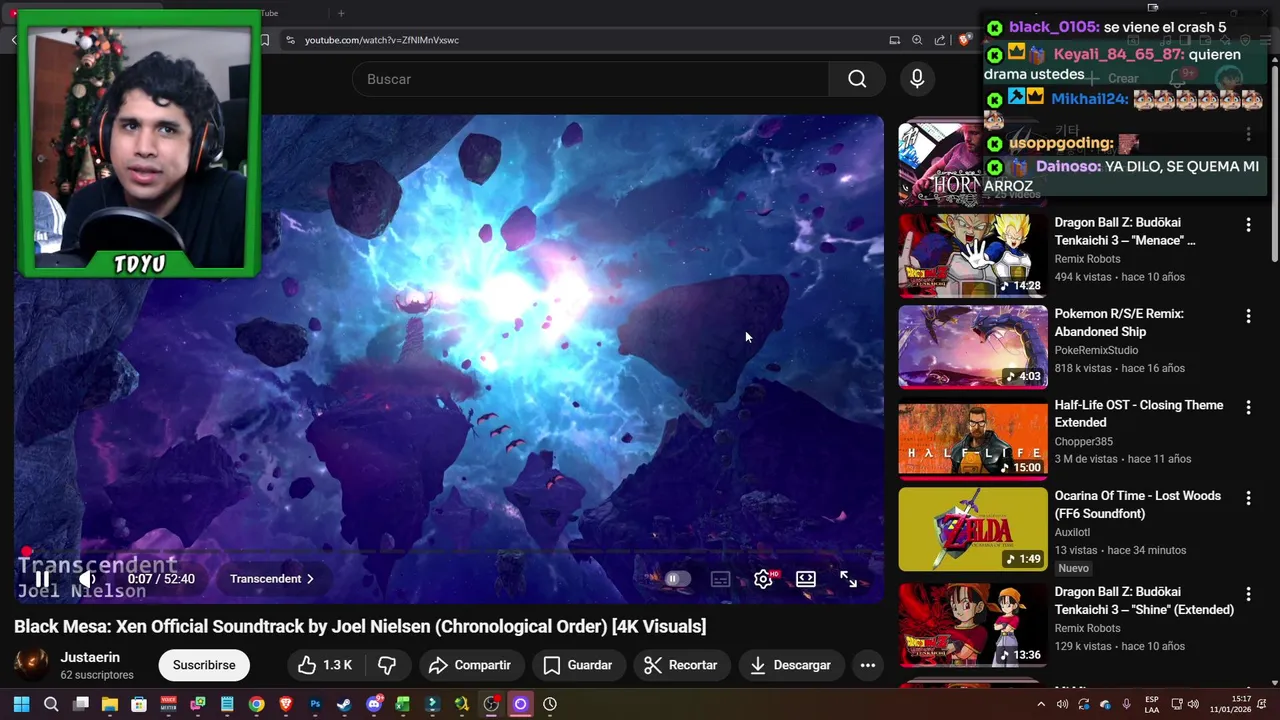Open Voicemeeter from taskbar
Viewport: 1280px width, 720px height.
click(168, 704)
